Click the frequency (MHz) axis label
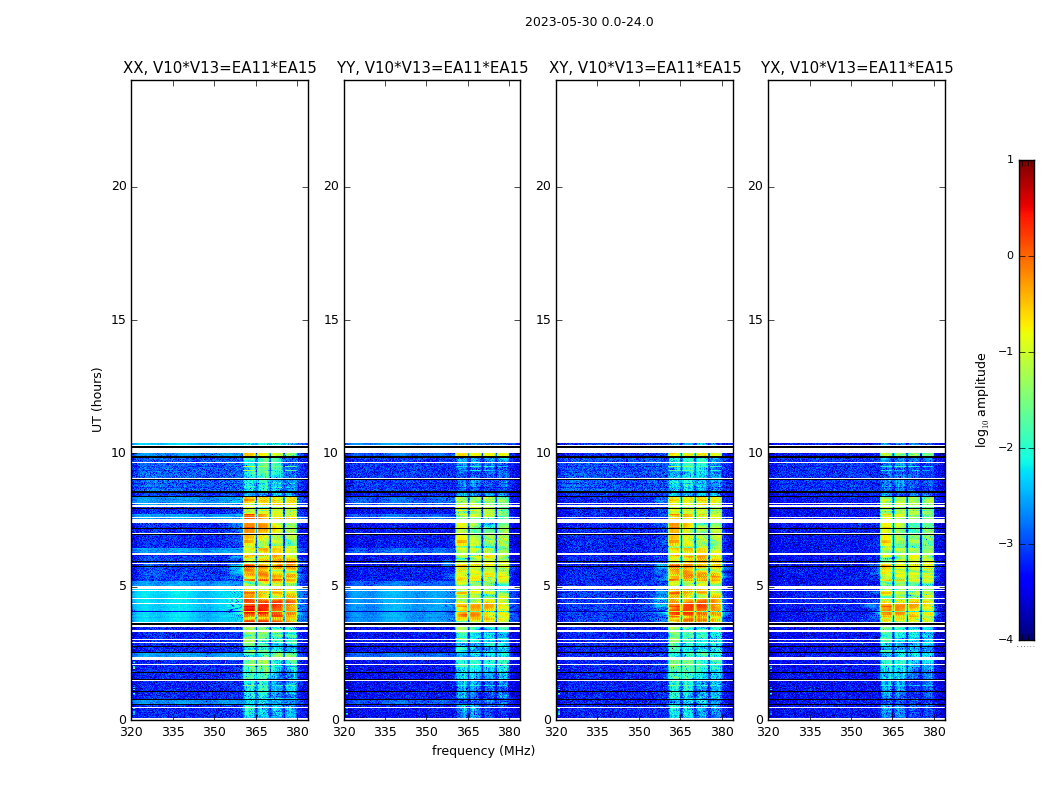Image resolution: width=1050 pixels, height=800 pixels. [x=483, y=751]
